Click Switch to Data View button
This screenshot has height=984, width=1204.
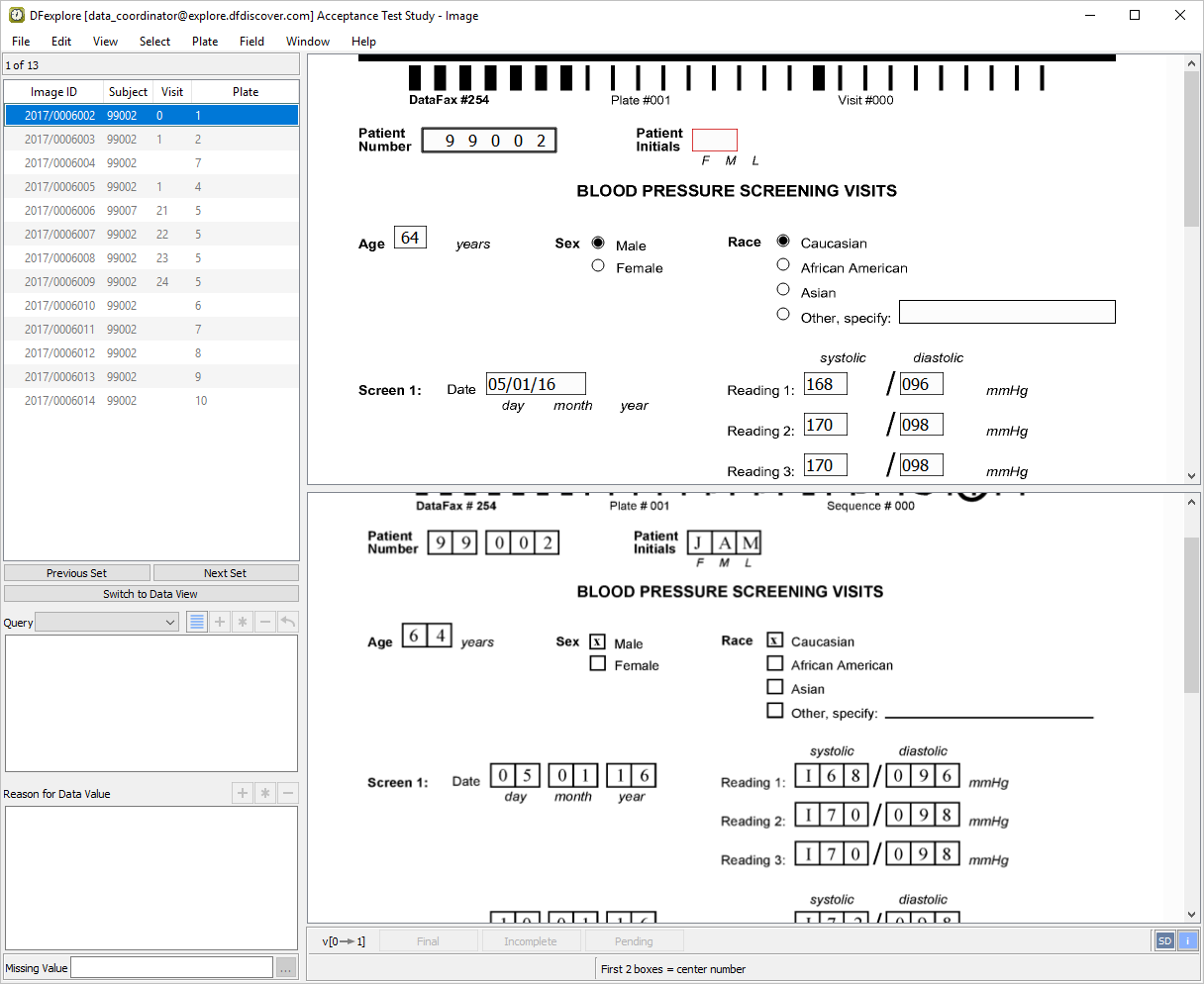click(x=150, y=594)
